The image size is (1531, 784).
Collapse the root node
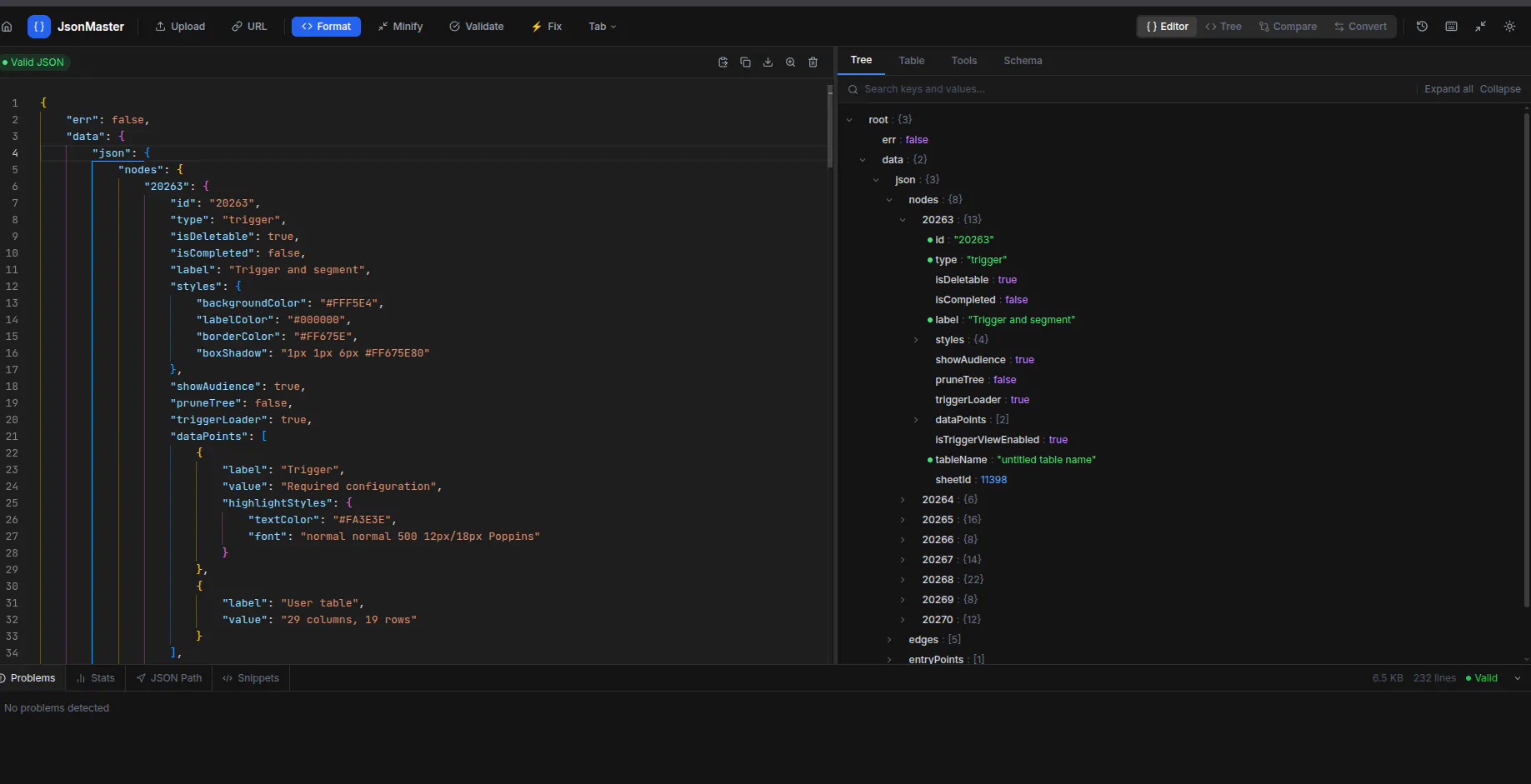pos(849,120)
